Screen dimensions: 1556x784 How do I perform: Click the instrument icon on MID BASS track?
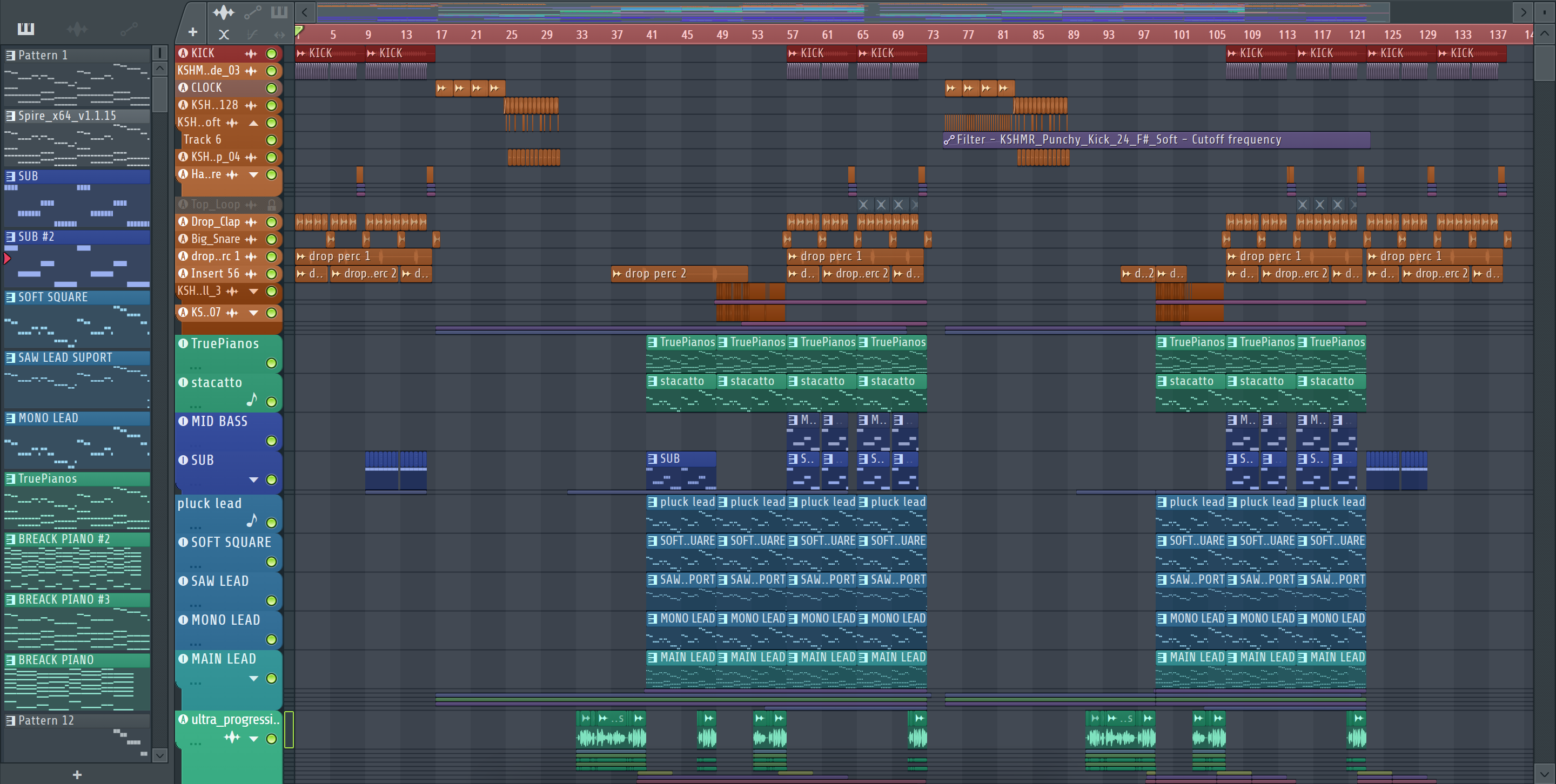184,421
